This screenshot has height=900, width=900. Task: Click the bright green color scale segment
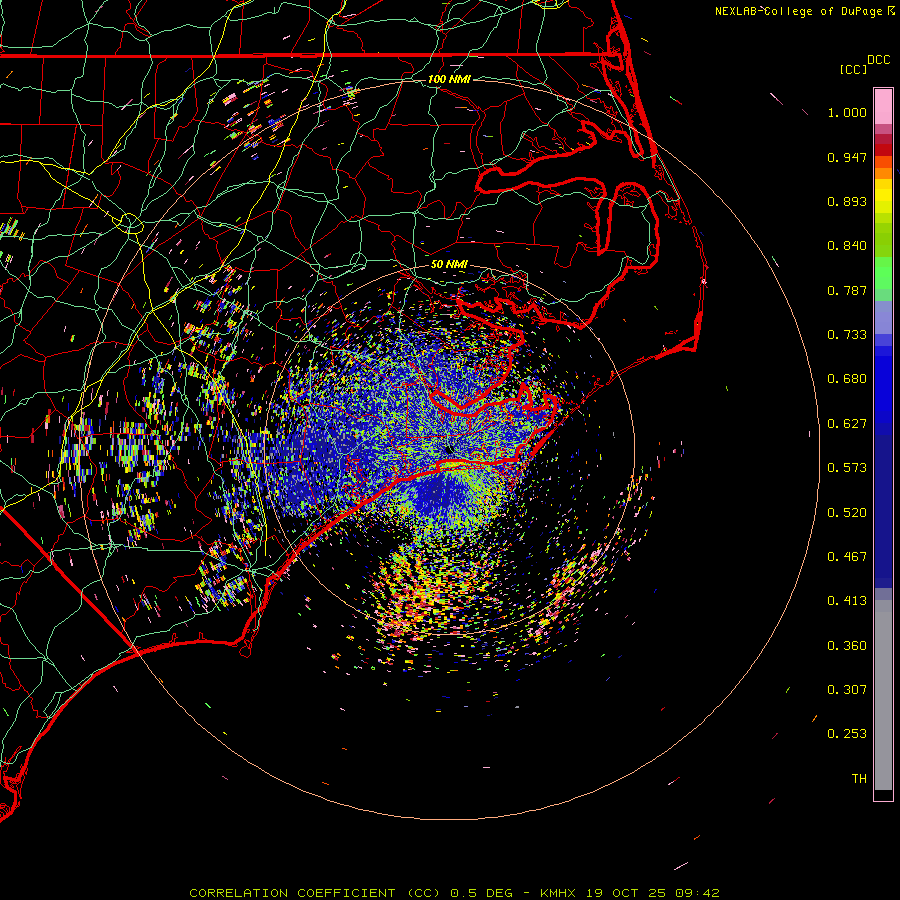coord(883,273)
